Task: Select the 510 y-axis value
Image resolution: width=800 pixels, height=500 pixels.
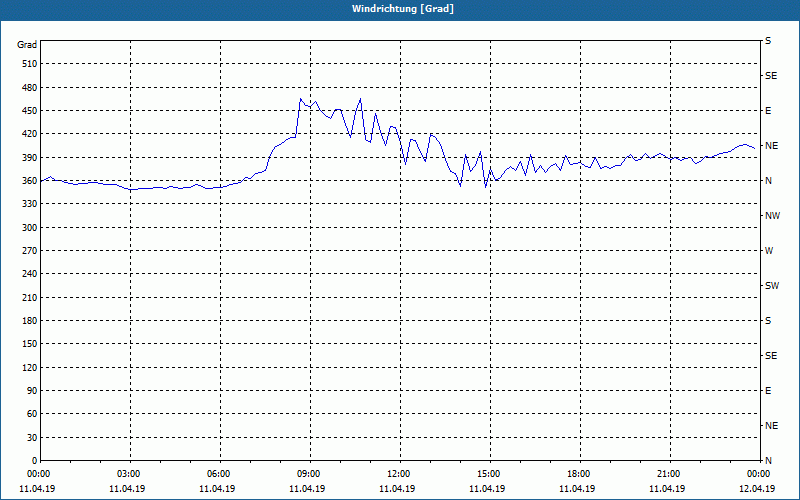Action: click(x=30, y=64)
